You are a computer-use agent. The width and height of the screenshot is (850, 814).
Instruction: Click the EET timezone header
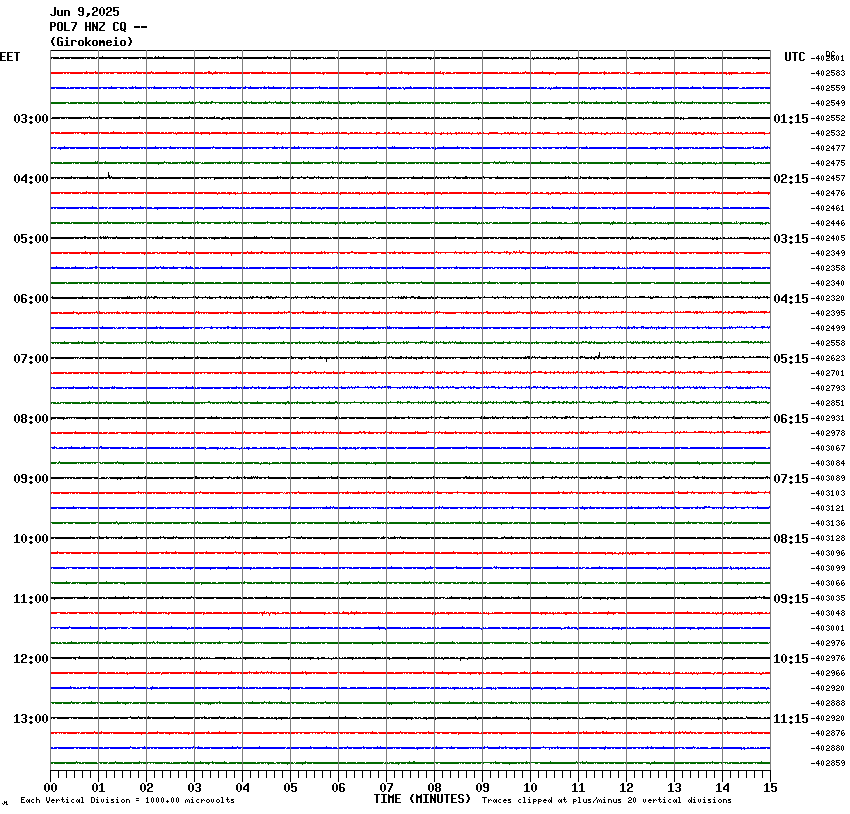[x=10, y=57]
